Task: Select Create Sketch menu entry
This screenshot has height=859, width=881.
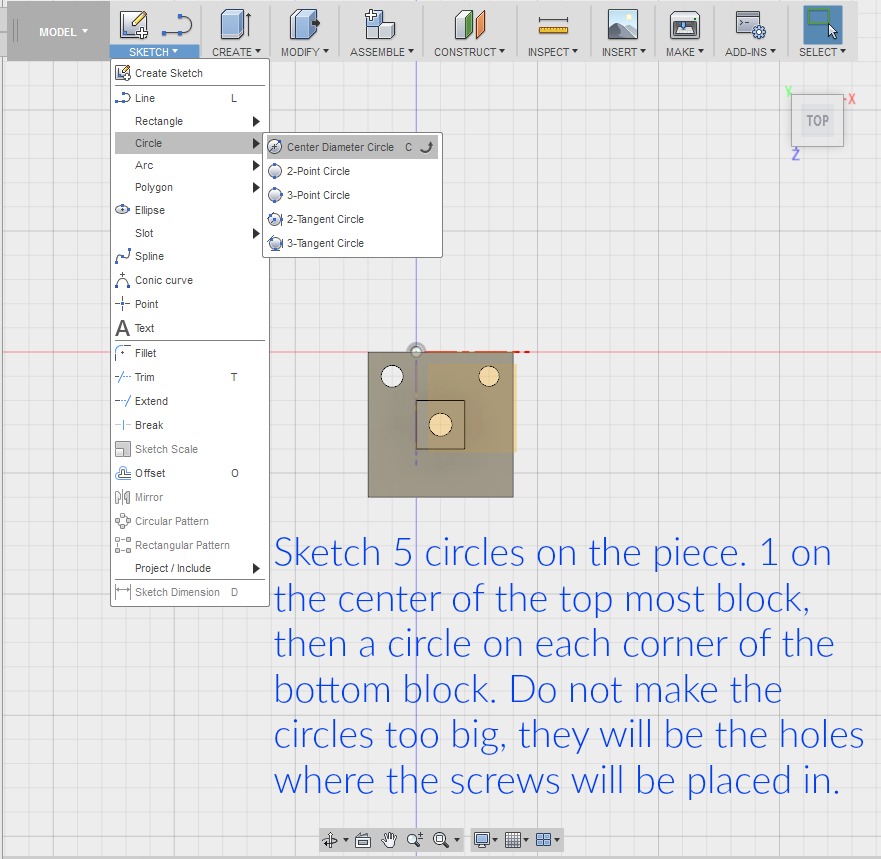Action: [x=168, y=73]
